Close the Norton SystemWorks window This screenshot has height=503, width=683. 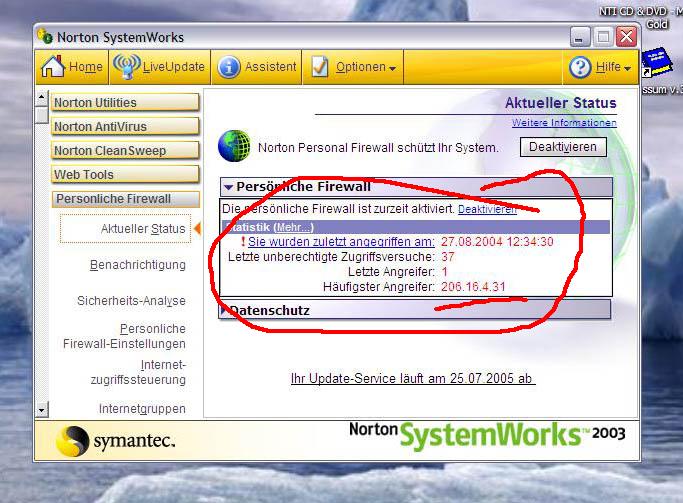[626, 37]
